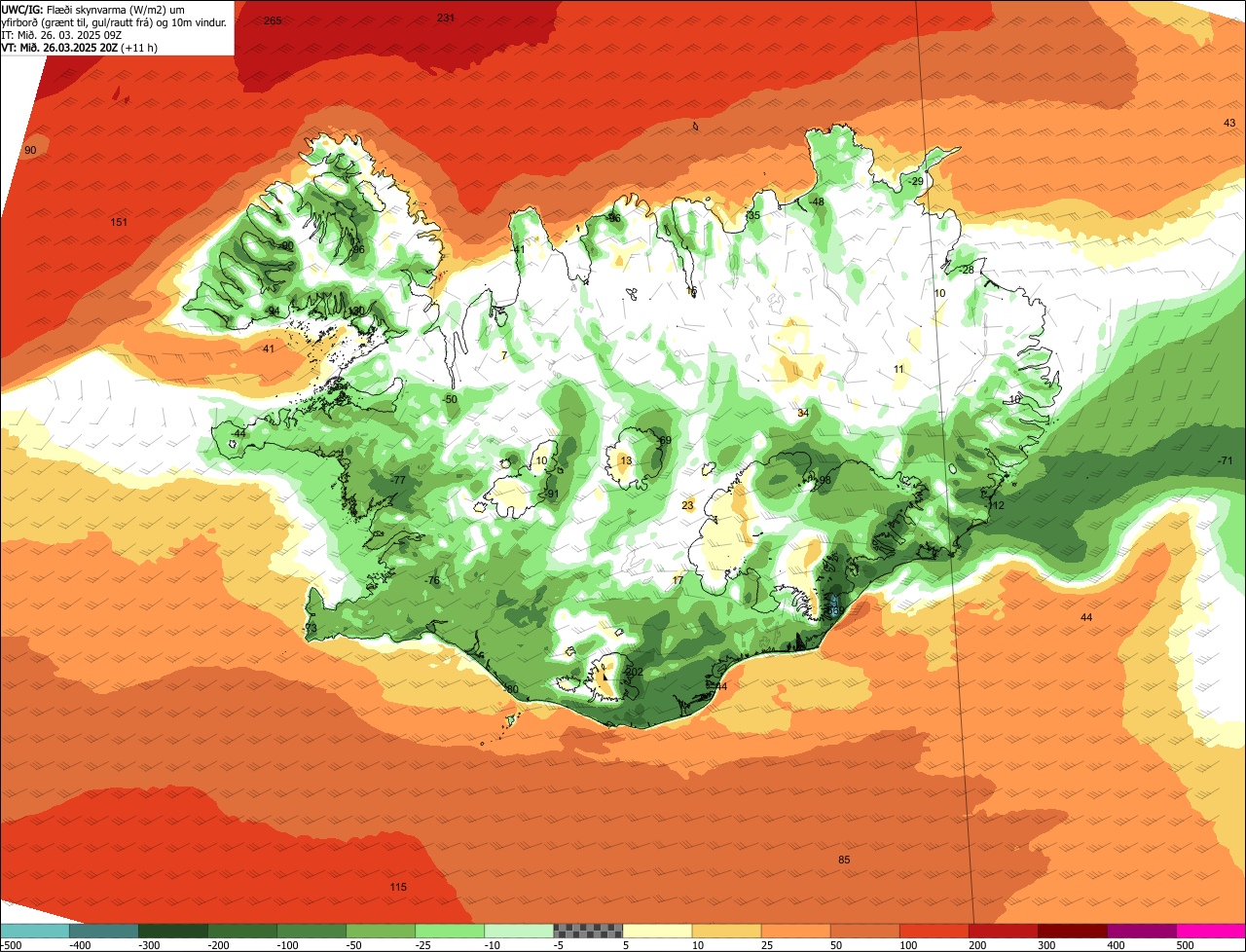
Task: Click the '-500' label on the legend
Action: point(11,945)
